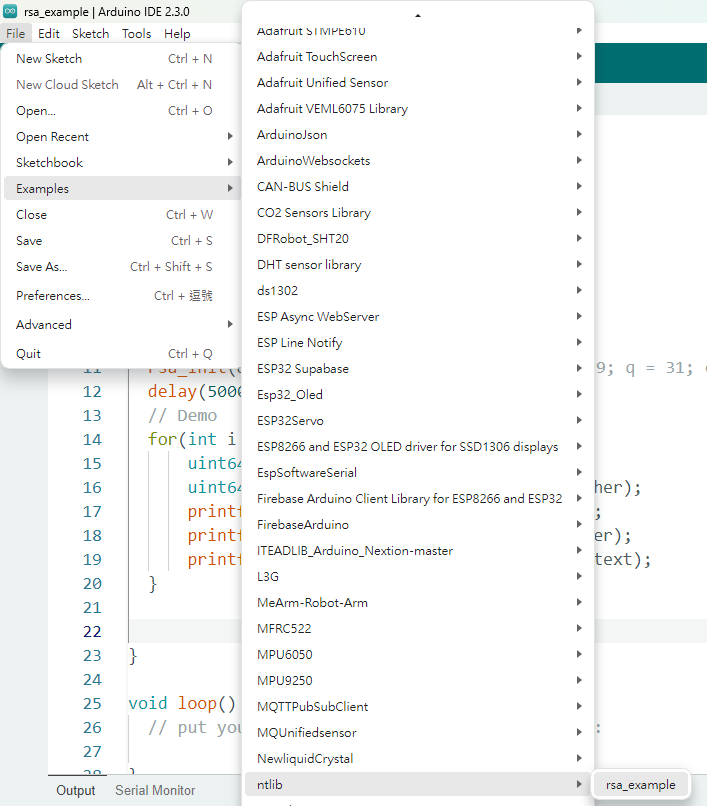The height and width of the screenshot is (806, 707).
Task: Open ESP Line Notify examples
Action: tap(418, 342)
